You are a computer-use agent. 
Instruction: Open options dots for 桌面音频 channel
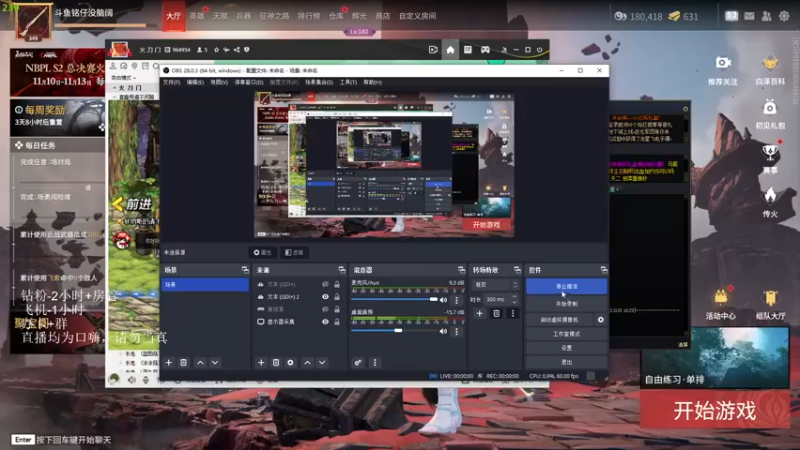457,331
